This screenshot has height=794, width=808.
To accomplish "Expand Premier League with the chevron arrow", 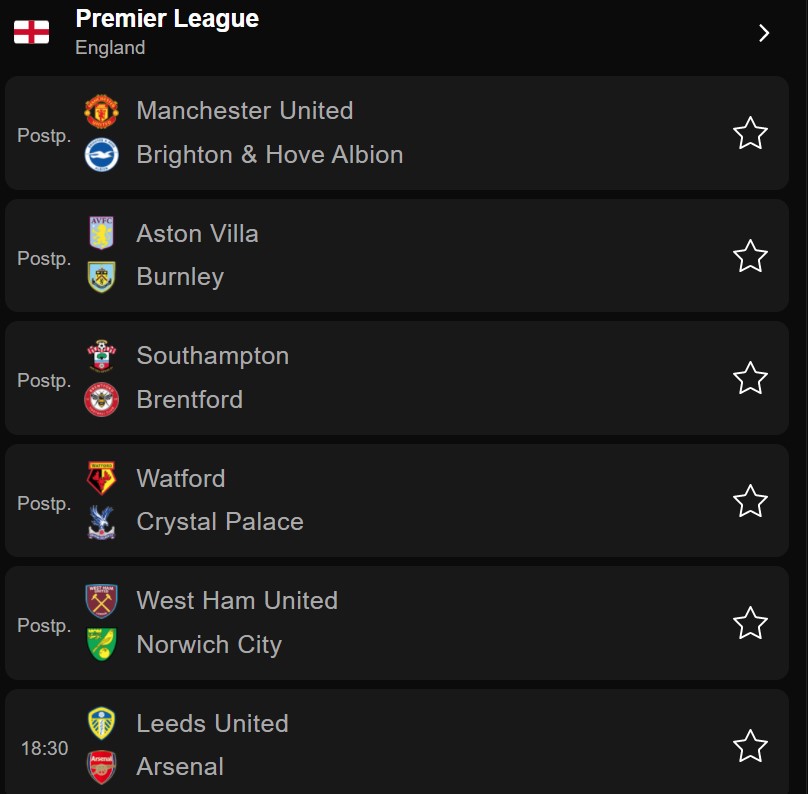I will click(x=764, y=33).
